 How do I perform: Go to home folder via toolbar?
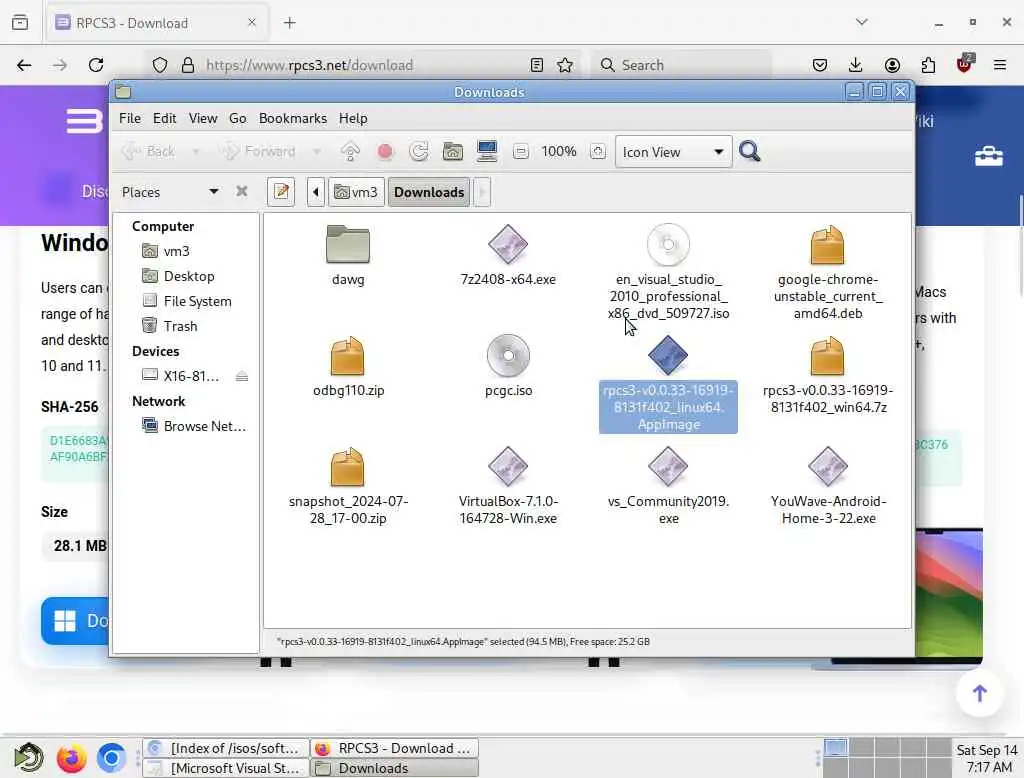(x=453, y=152)
